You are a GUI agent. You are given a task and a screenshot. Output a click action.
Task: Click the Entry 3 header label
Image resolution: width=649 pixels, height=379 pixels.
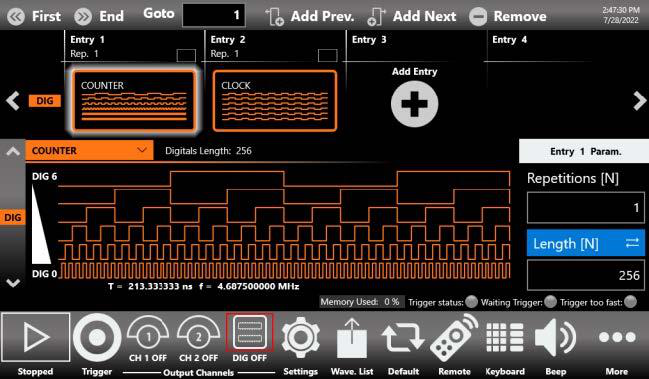[x=369, y=40]
